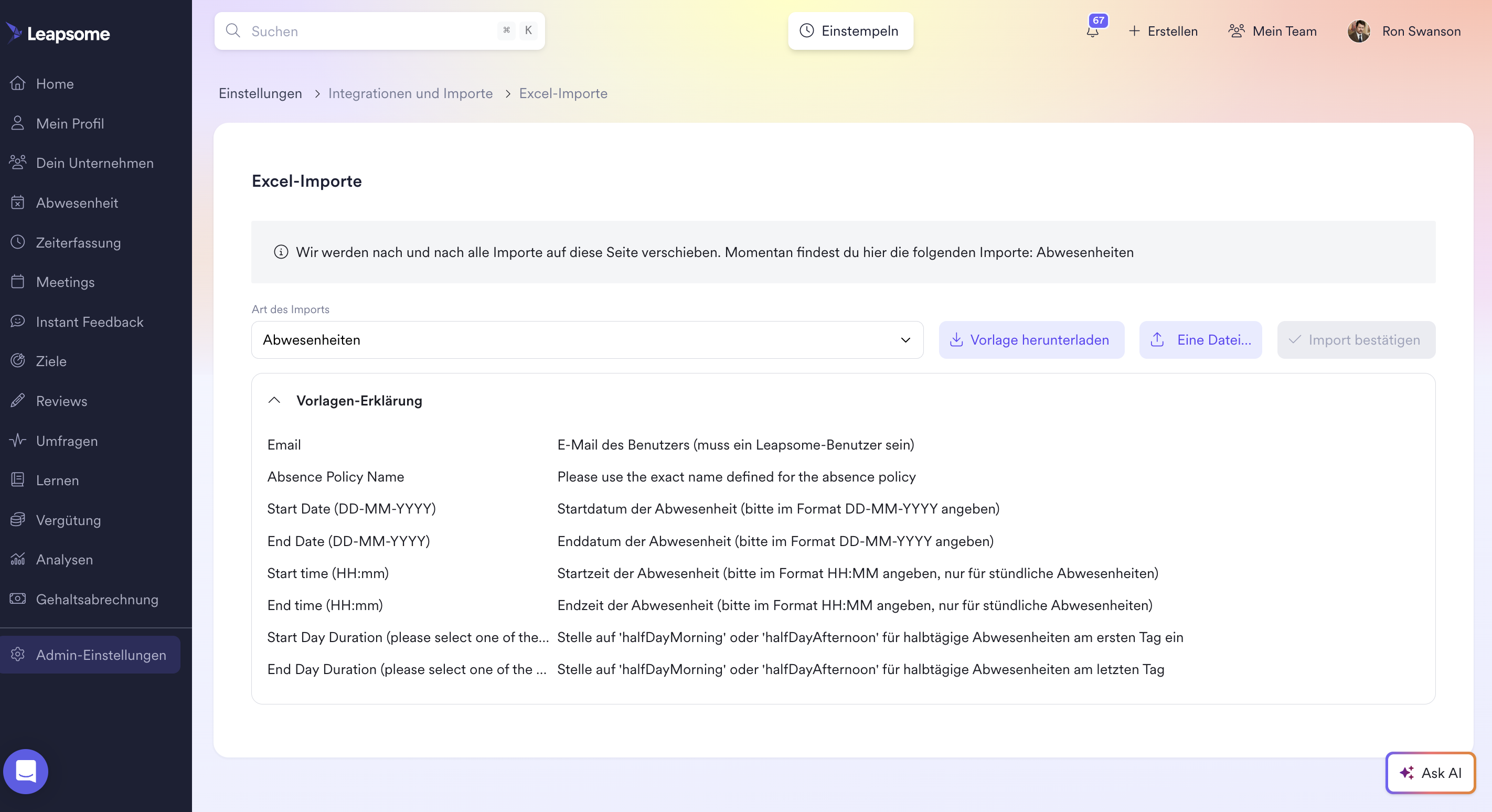
Task: Click the Vorlage herunterladen button
Action: (1031, 340)
